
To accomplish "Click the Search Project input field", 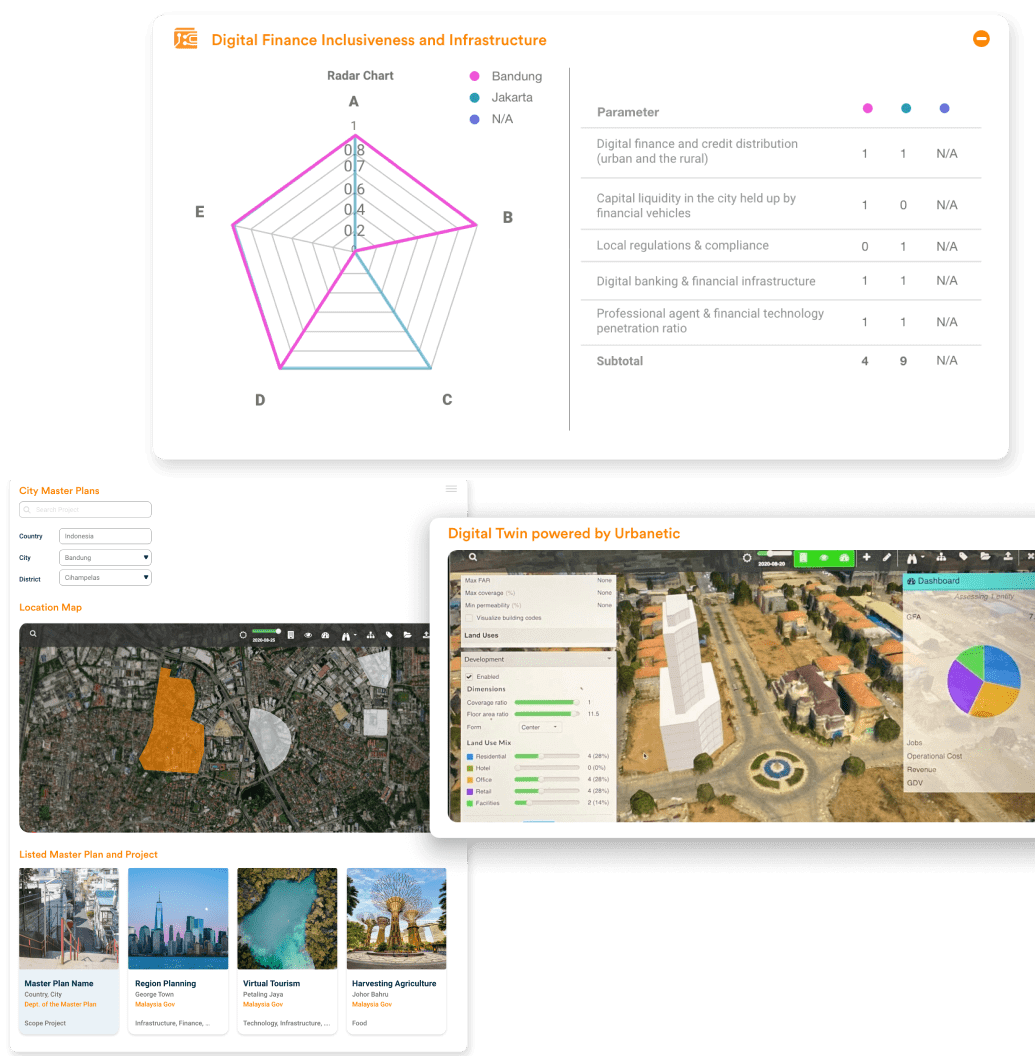I will [85, 509].
